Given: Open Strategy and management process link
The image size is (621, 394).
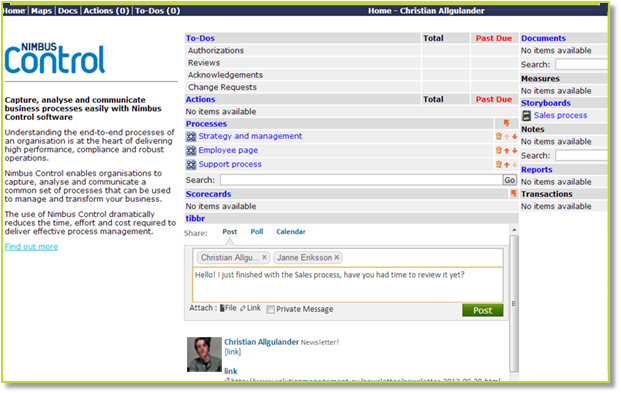Looking at the screenshot, I should pyautogui.click(x=250, y=136).
